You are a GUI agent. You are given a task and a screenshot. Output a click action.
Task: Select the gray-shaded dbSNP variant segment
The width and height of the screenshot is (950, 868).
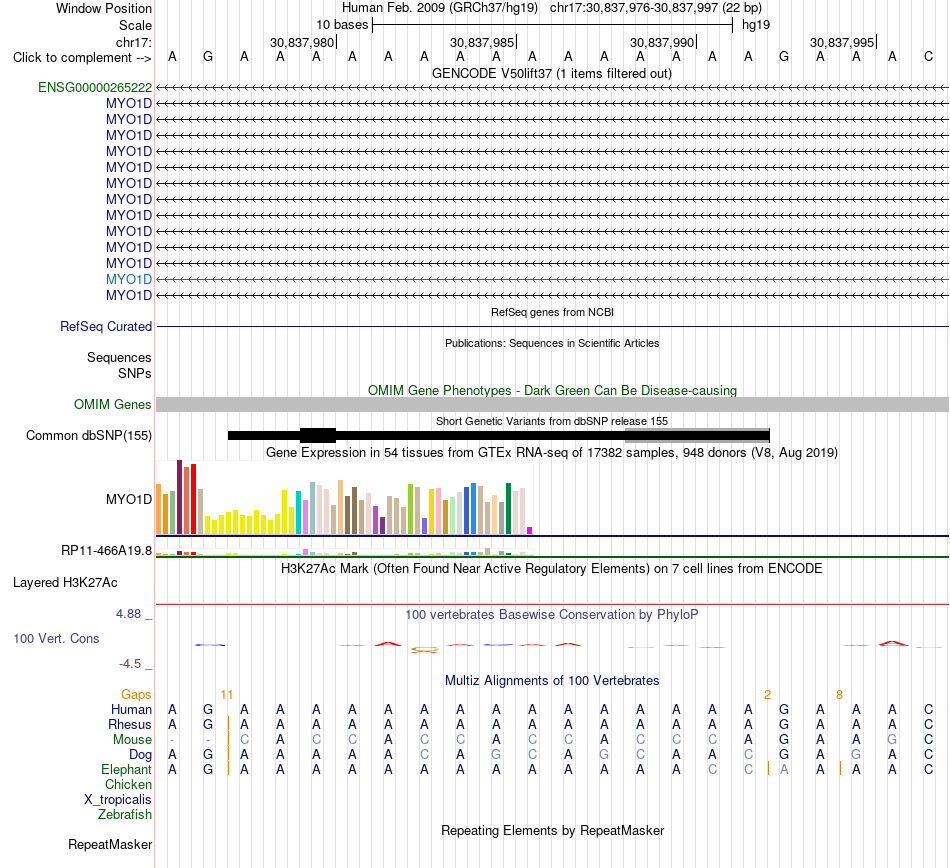[x=697, y=435]
